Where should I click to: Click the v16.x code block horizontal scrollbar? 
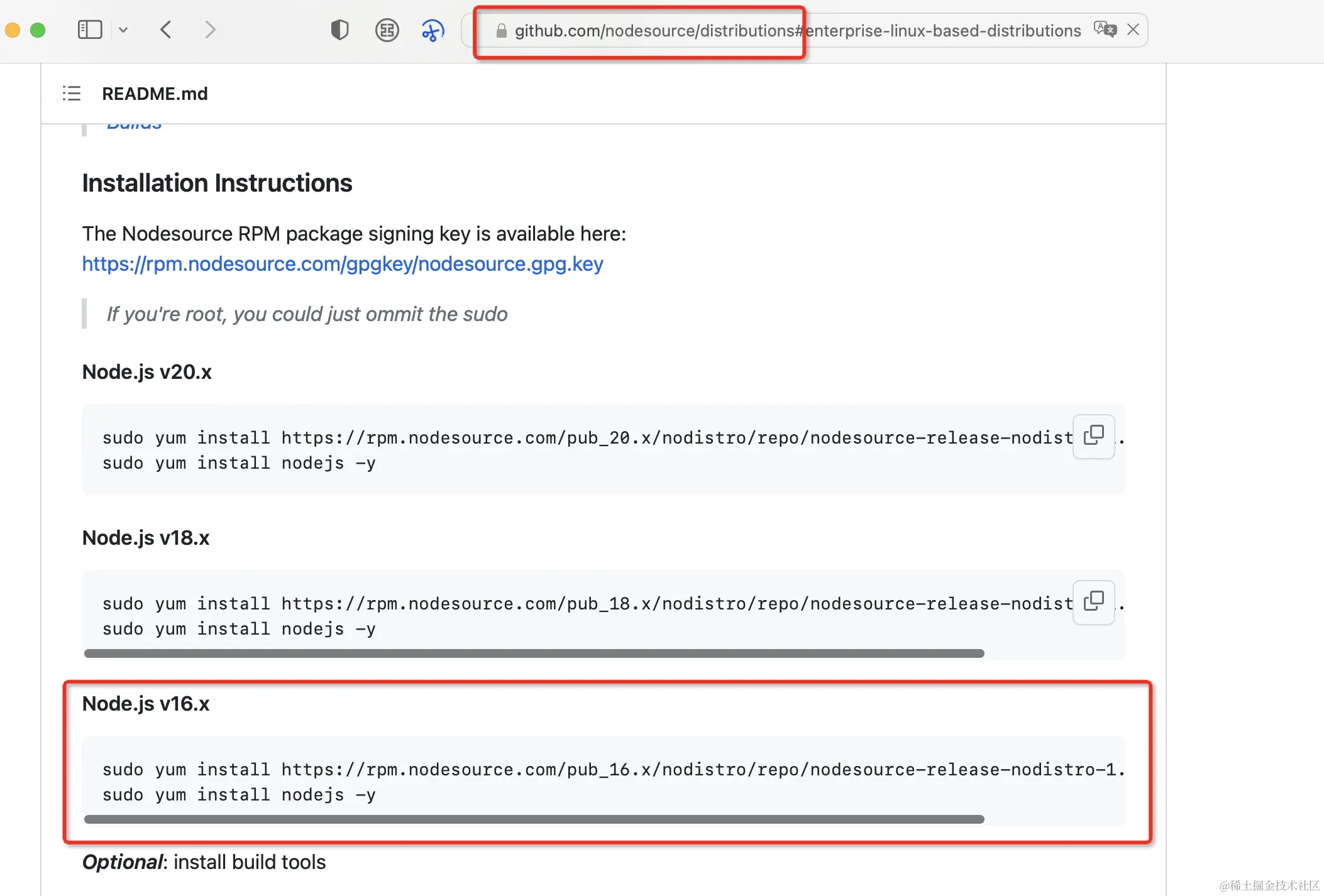[534, 819]
